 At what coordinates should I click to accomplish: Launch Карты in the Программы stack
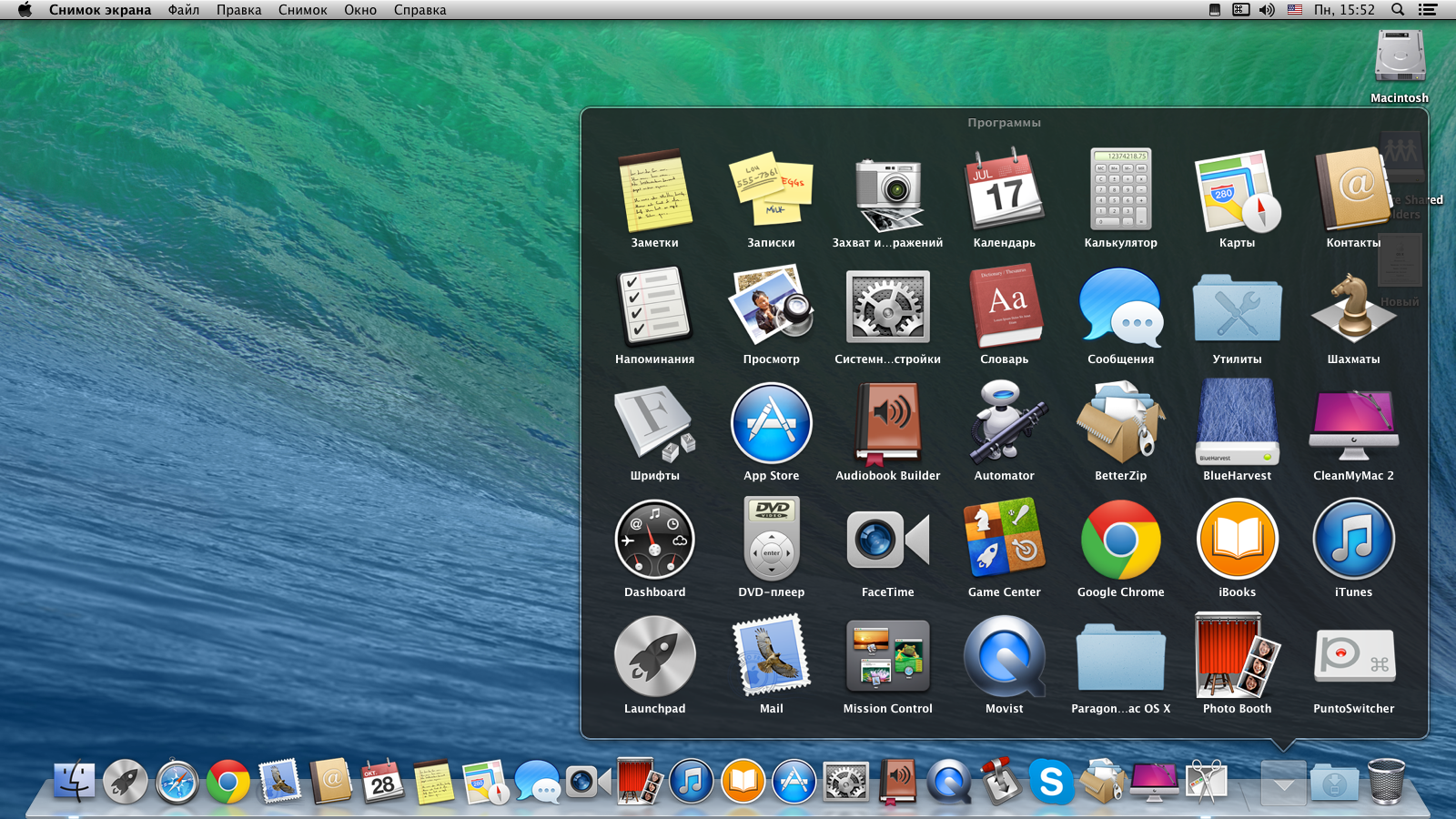click(x=1238, y=191)
